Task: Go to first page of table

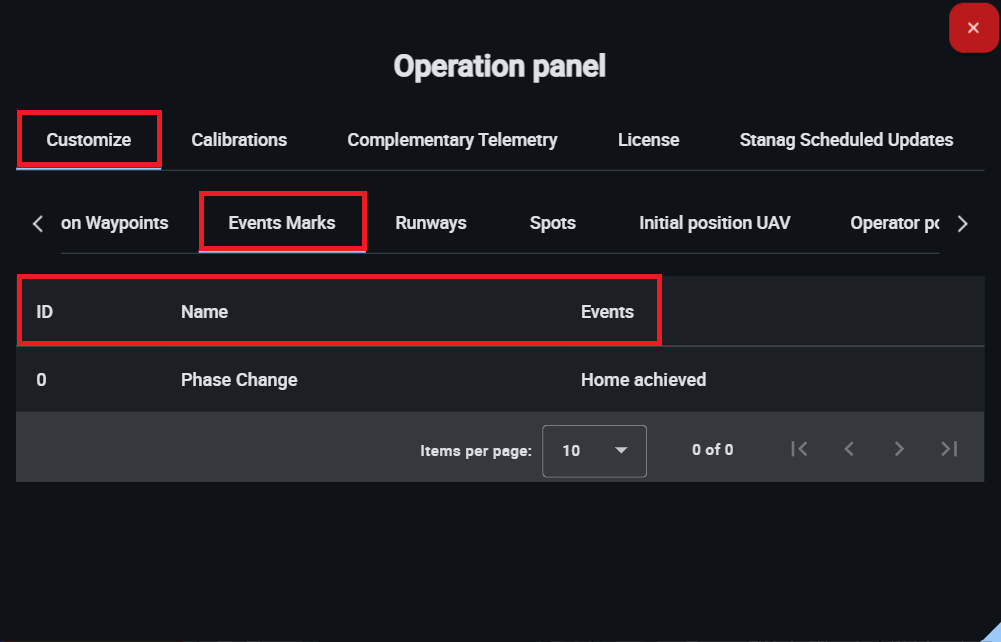Action: [799, 450]
